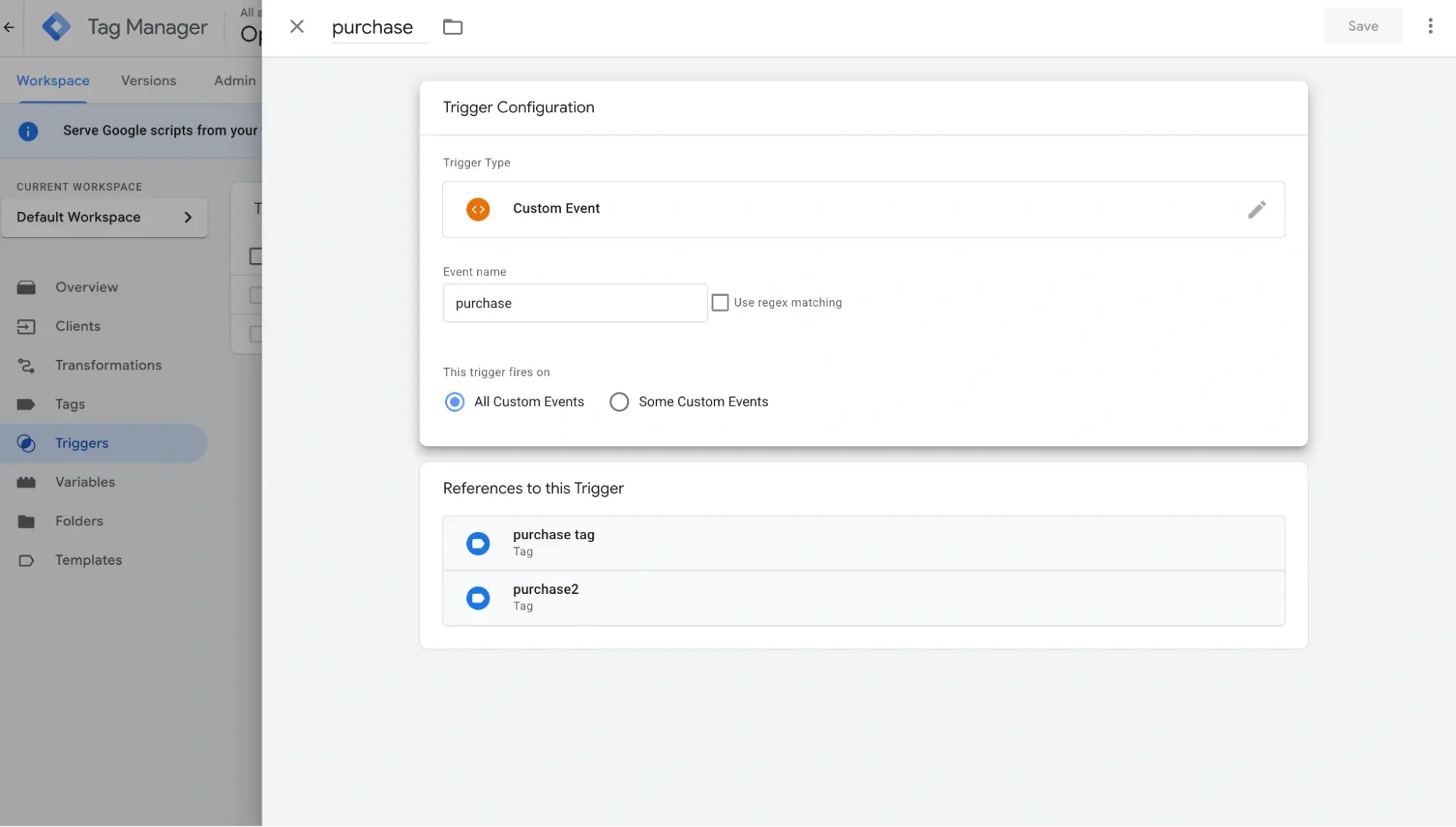Viewport: 1456px width, 827px height.
Task: Edit trigger type with pencil icon
Action: (1256, 209)
